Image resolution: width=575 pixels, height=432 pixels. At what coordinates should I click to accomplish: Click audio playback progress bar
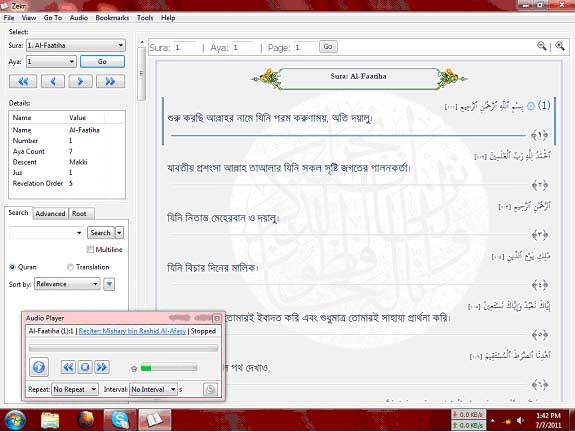[x=123, y=348]
